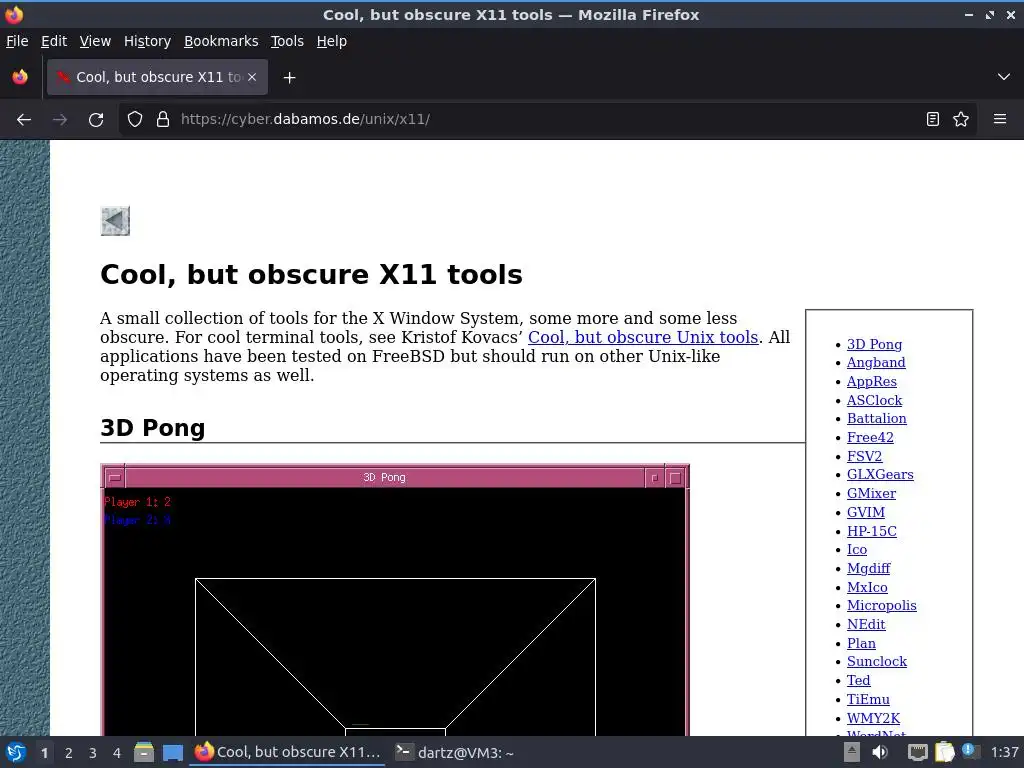Jump to Ted in the index
Viewport: 1024px width, 768px height.
pyautogui.click(x=859, y=680)
